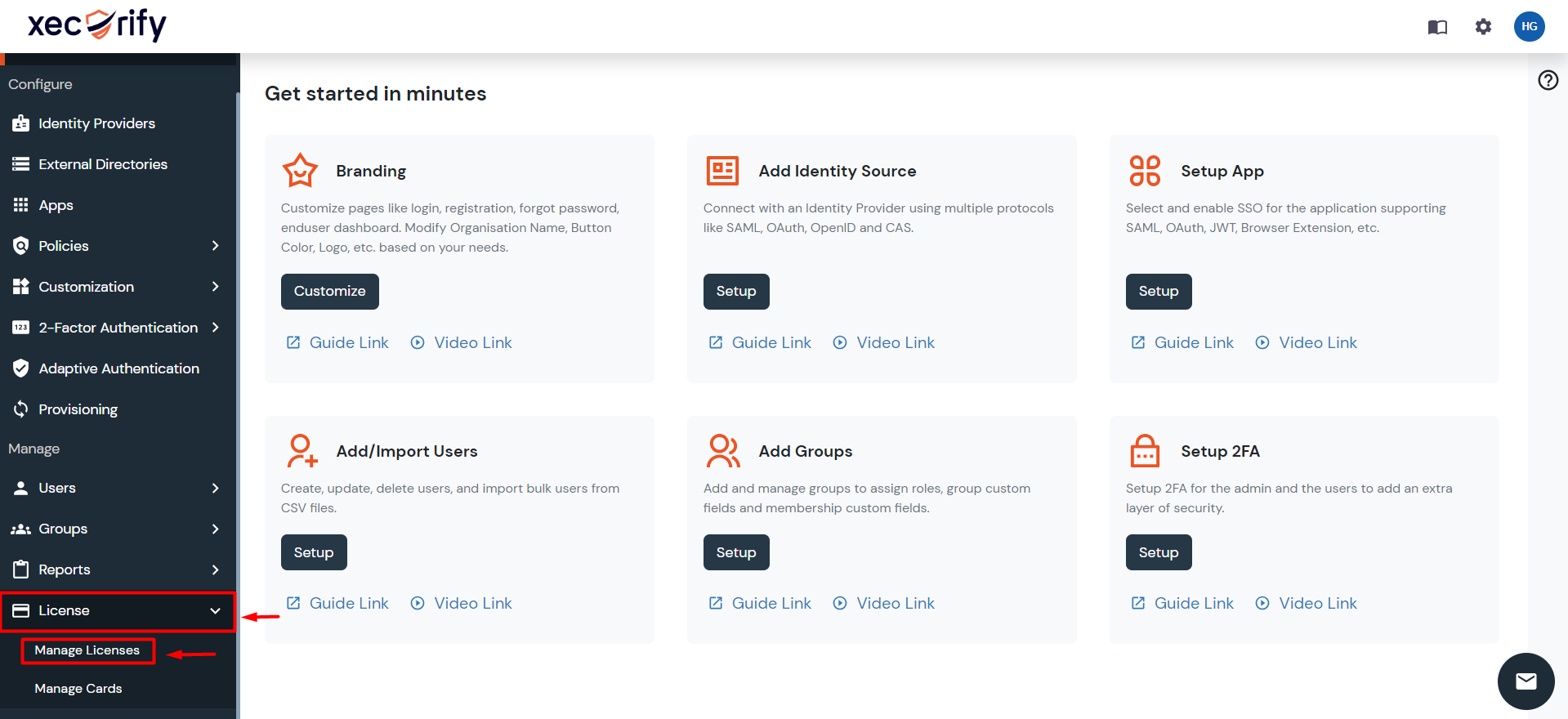Viewport: 1568px width, 719px height.
Task: Open Branding Guide Link
Action: [337, 342]
